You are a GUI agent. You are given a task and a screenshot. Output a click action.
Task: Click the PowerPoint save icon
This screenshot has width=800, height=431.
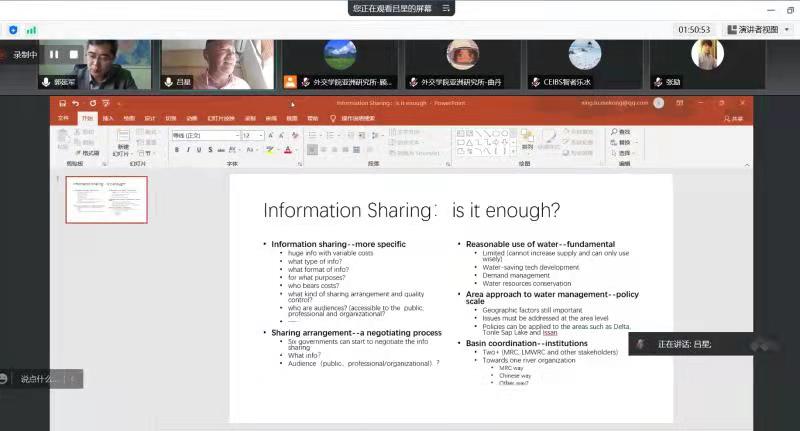(x=62, y=103)
